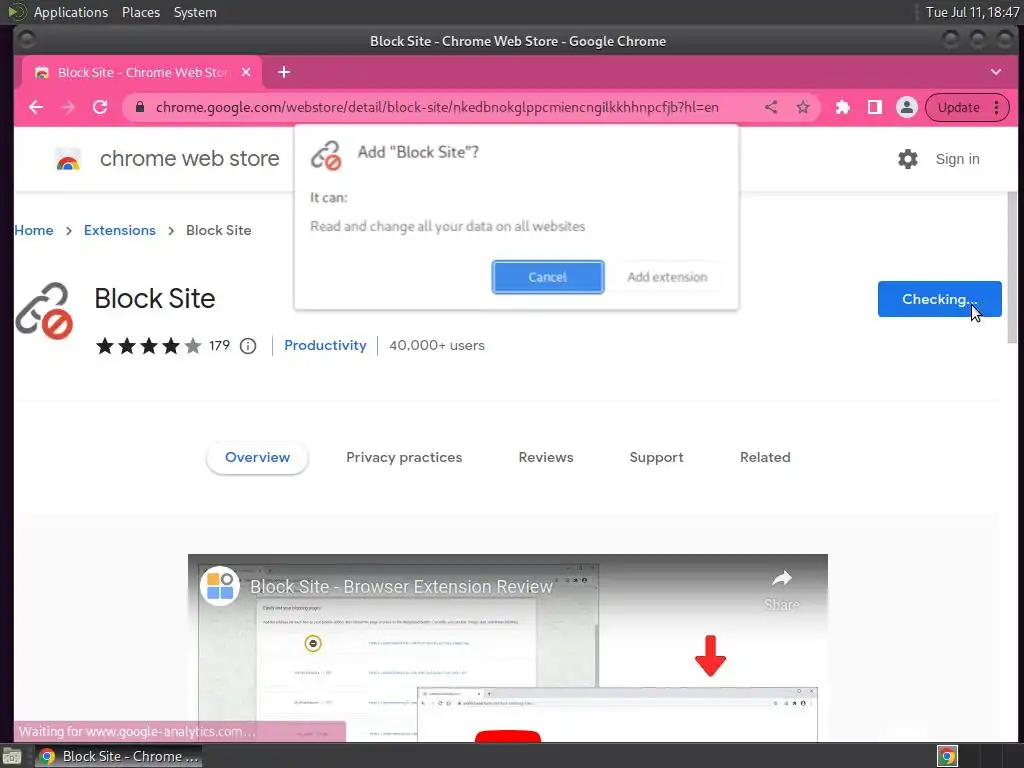The height and width of the screenshot is (768, 1024).
Task: Click the browser forward arrow
Action: point(68,107)
